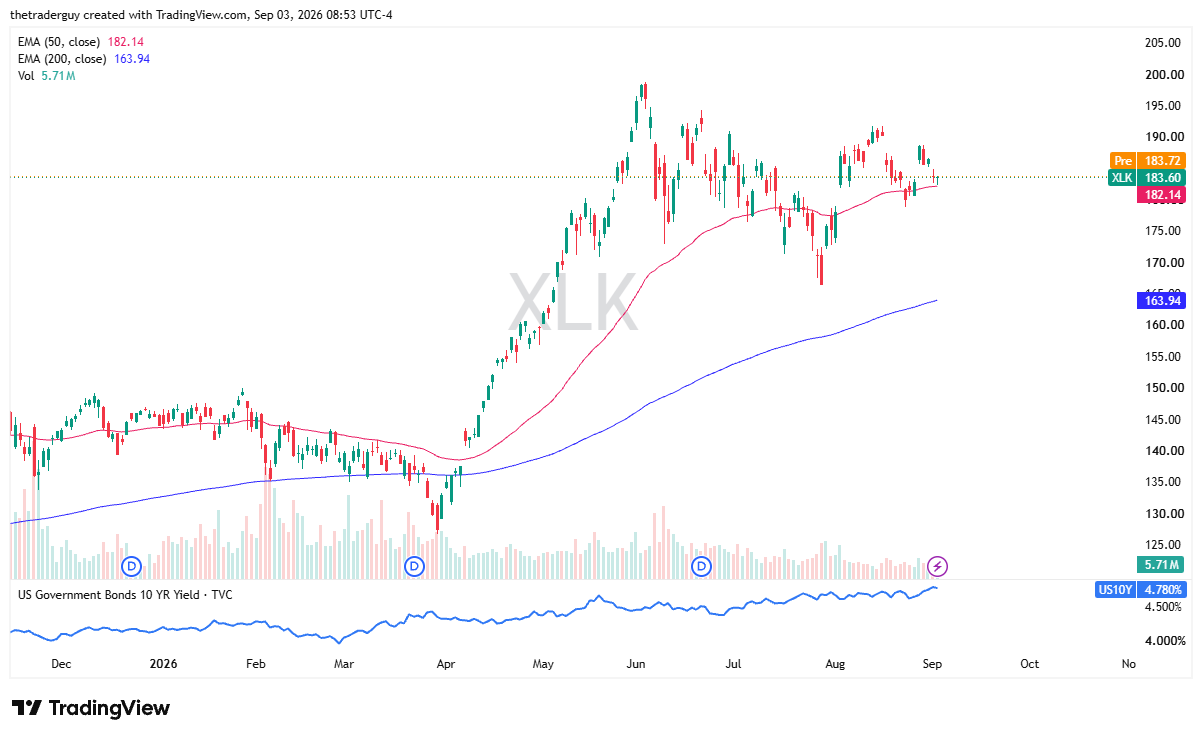Click the 4.500% yield axis label
The image size is (1202, 738).
pos(1163,607)
